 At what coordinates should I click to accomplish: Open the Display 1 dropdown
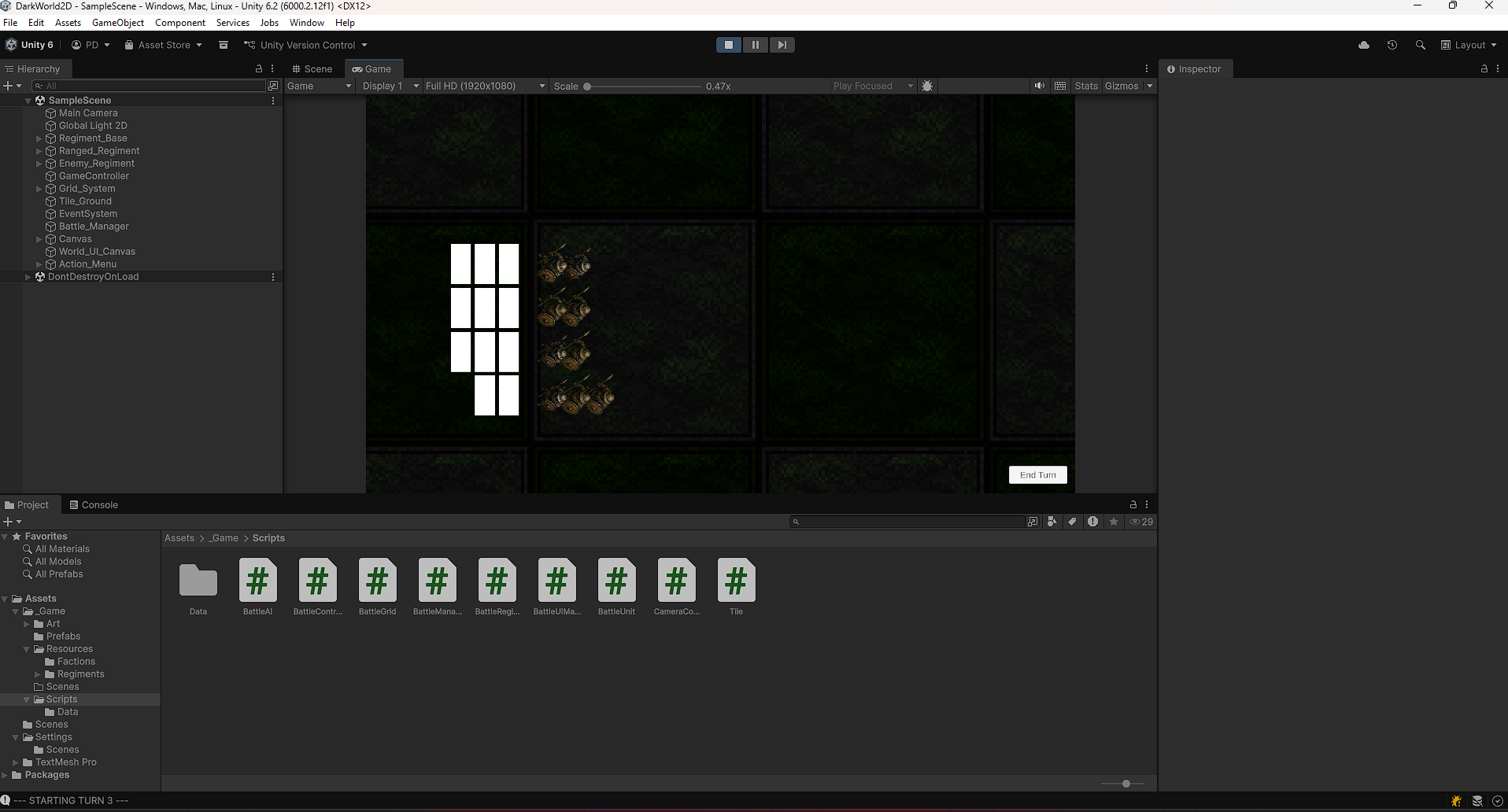tap(390, 86)
